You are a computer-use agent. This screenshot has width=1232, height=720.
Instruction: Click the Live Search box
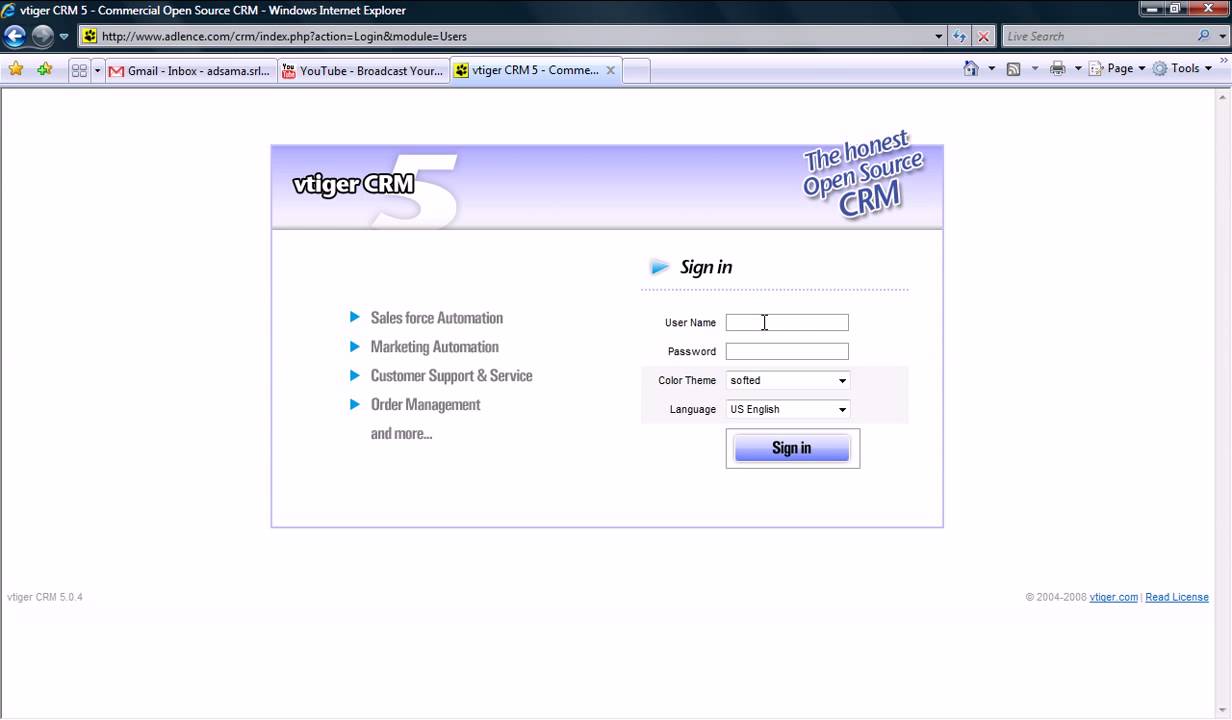tap(1098, 36)
